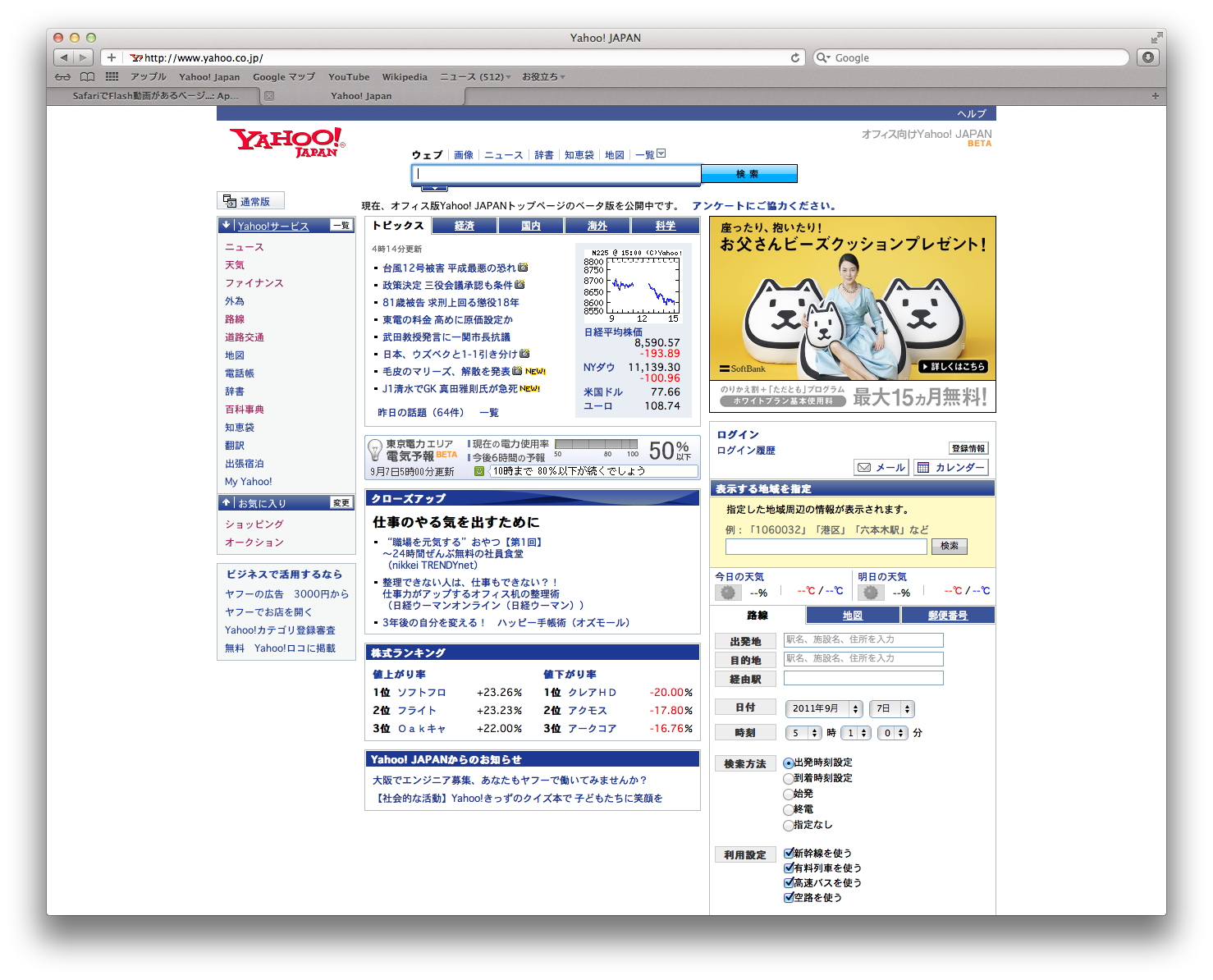The image size is (1213, 980).
Task: Open the 2011年9月 date dropdown
Action: point(823,709)
